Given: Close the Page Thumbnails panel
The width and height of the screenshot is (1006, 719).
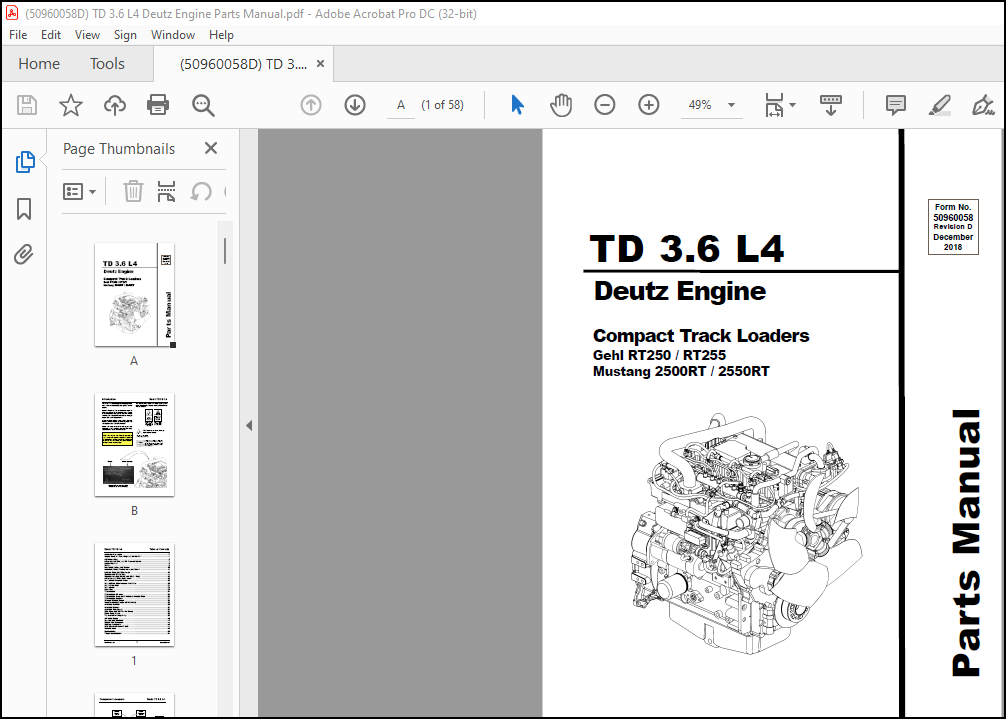Looking at the screenshot, I should coord(210,148).
